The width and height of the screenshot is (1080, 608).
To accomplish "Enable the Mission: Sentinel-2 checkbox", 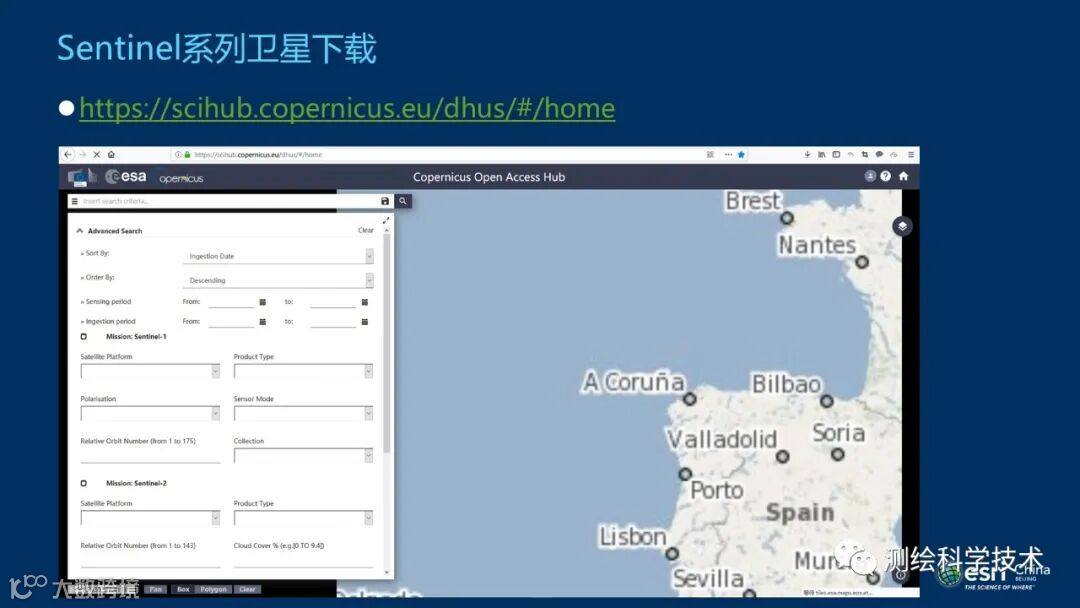I will [x=84, y=483].
